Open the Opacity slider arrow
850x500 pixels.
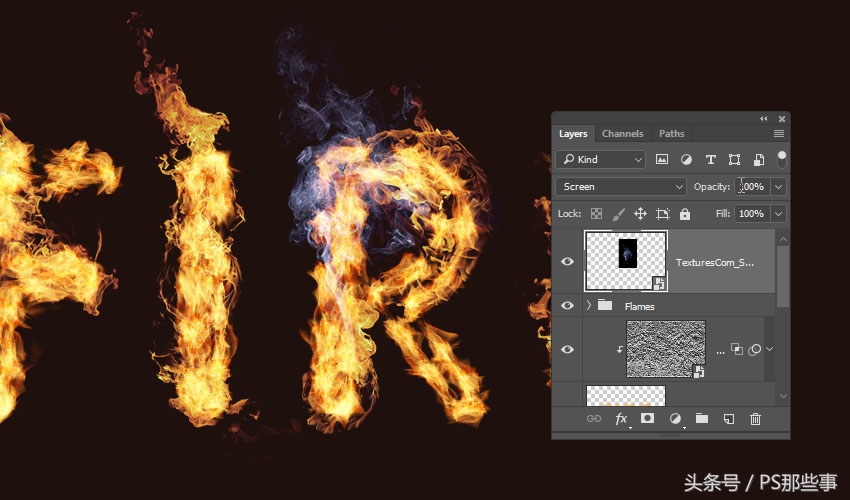tap(778, 187)
